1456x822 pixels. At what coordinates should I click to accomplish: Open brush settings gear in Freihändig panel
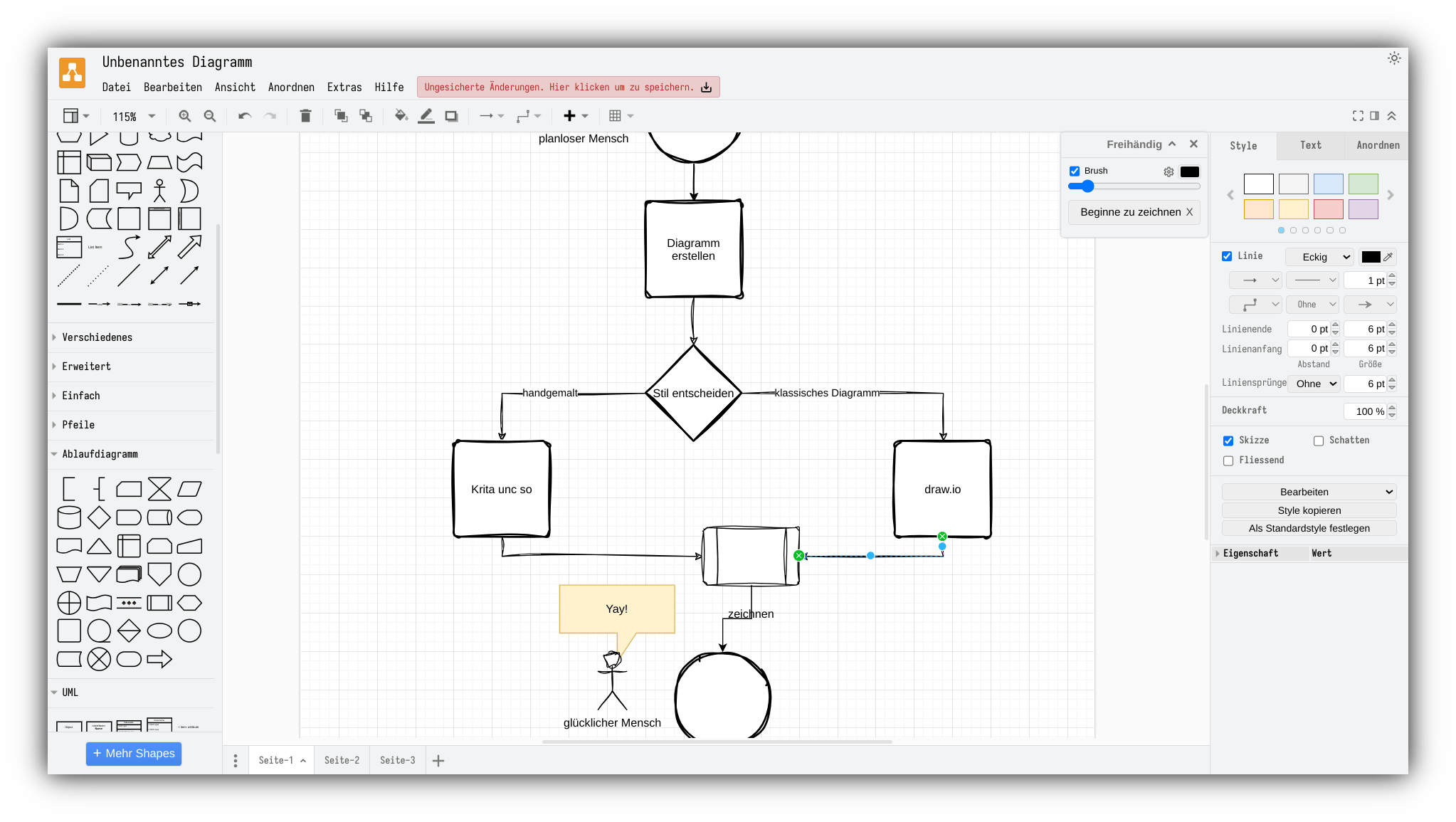pyautogui.click(x=1169, y=172)
